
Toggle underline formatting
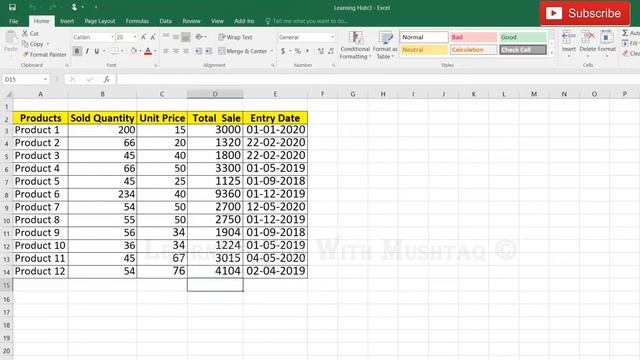[97, 51]
